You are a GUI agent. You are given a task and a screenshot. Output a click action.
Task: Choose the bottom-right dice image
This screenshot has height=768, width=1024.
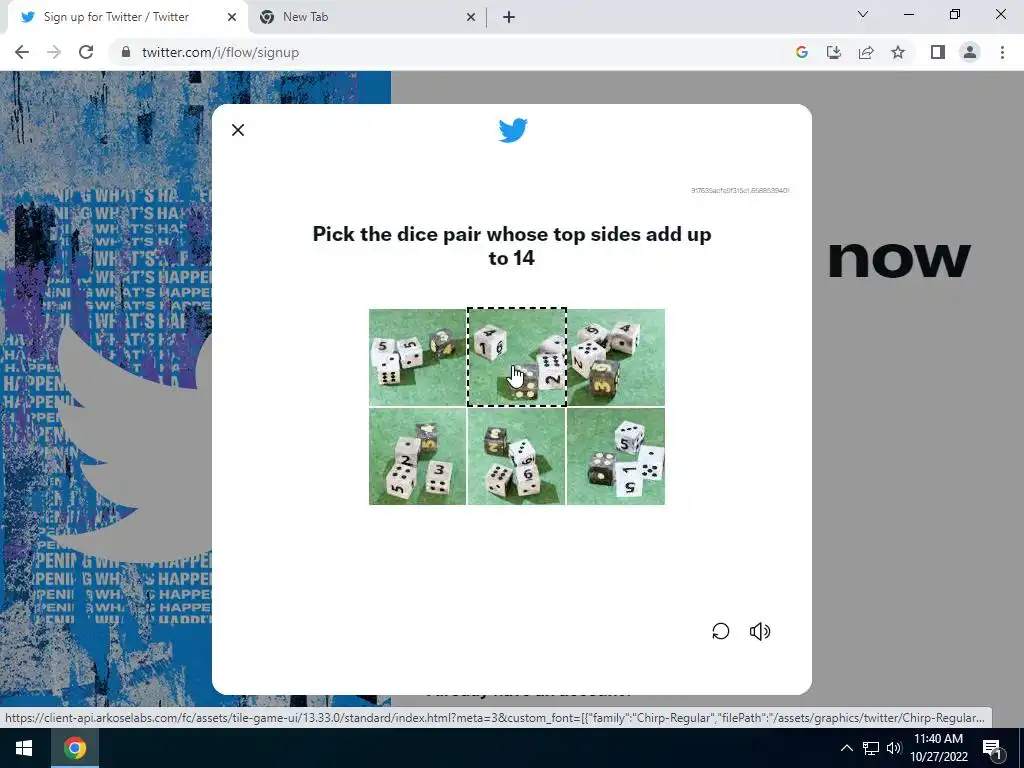[x=616, y=456]
